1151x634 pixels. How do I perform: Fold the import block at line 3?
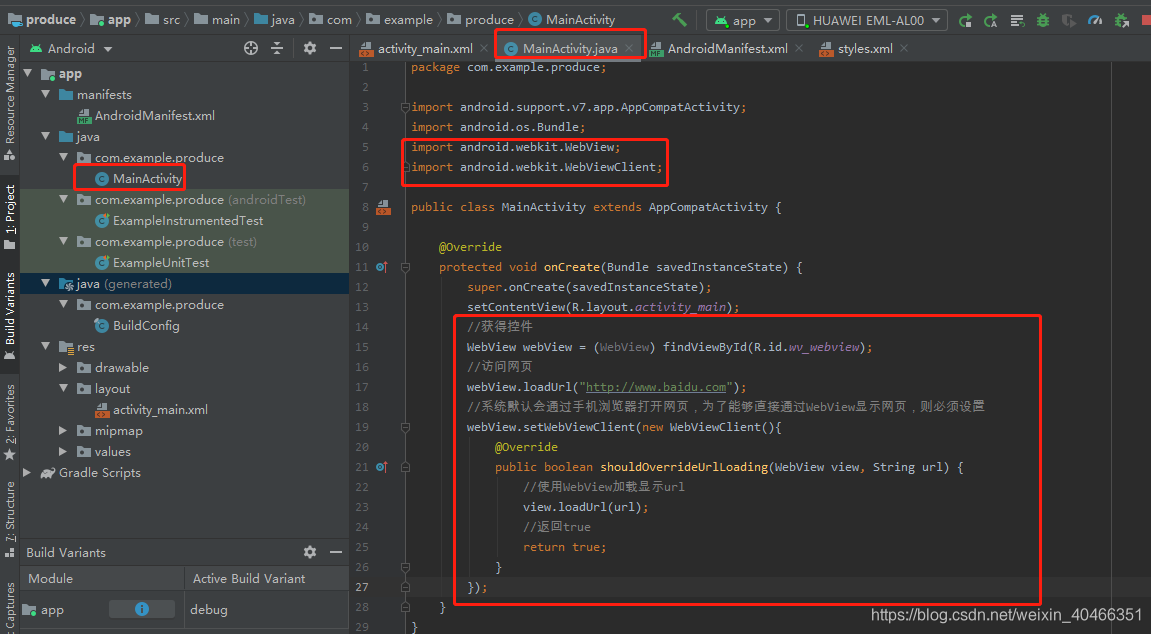(x=405, y=107)
